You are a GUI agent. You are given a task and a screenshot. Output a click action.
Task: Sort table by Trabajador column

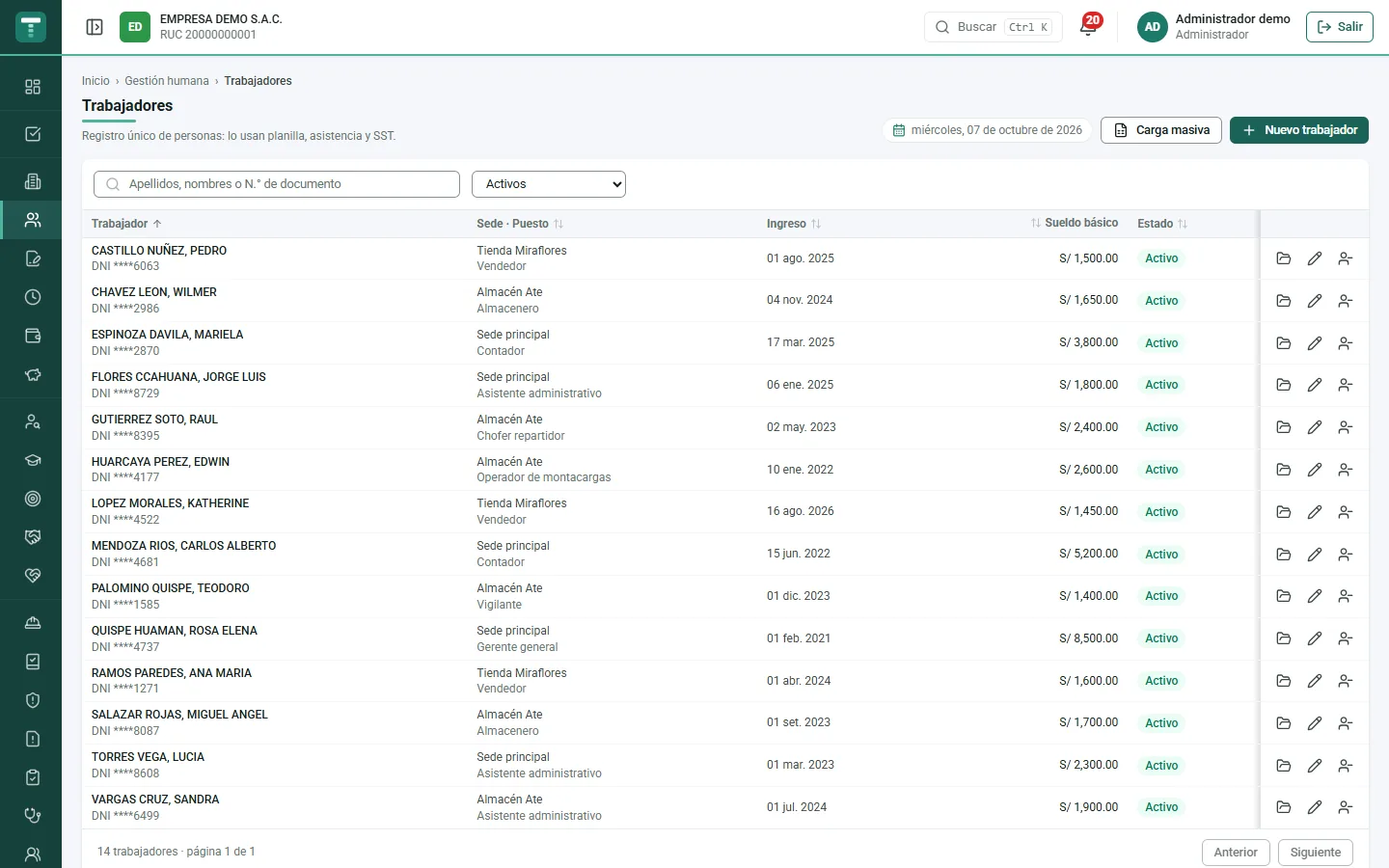(126, 224)
